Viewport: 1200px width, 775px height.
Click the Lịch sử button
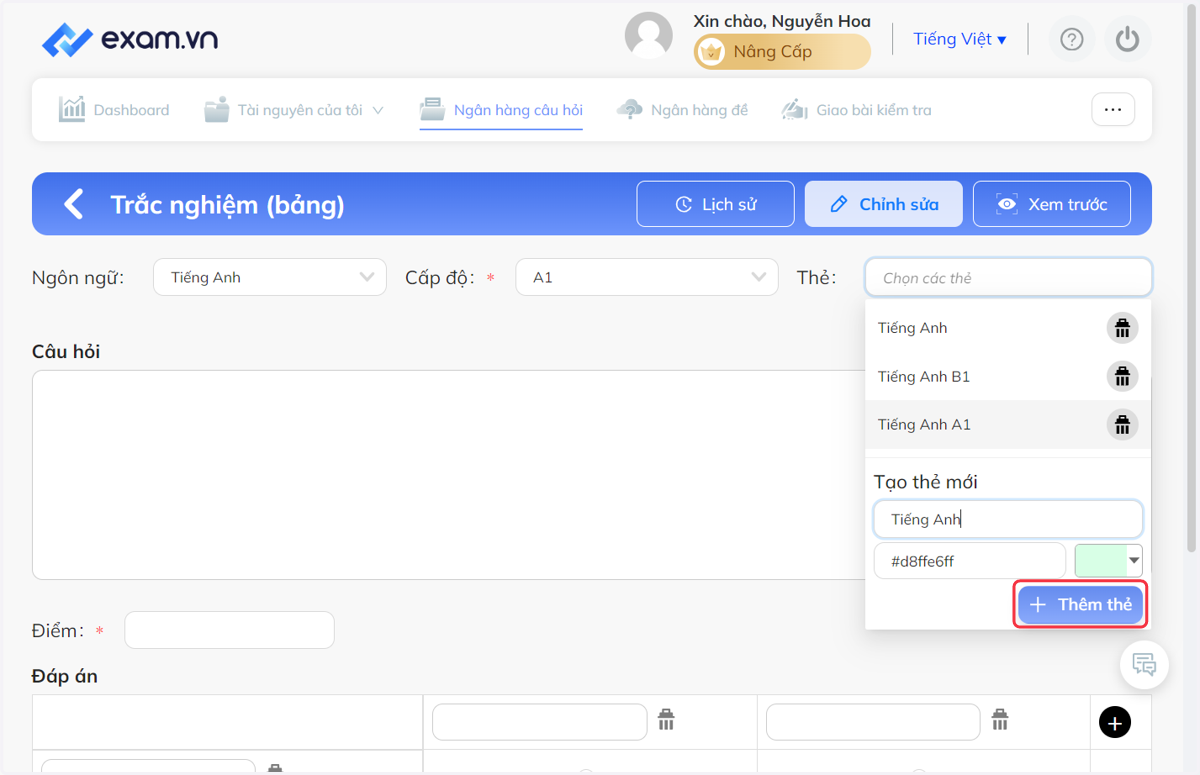click(715, 204)
